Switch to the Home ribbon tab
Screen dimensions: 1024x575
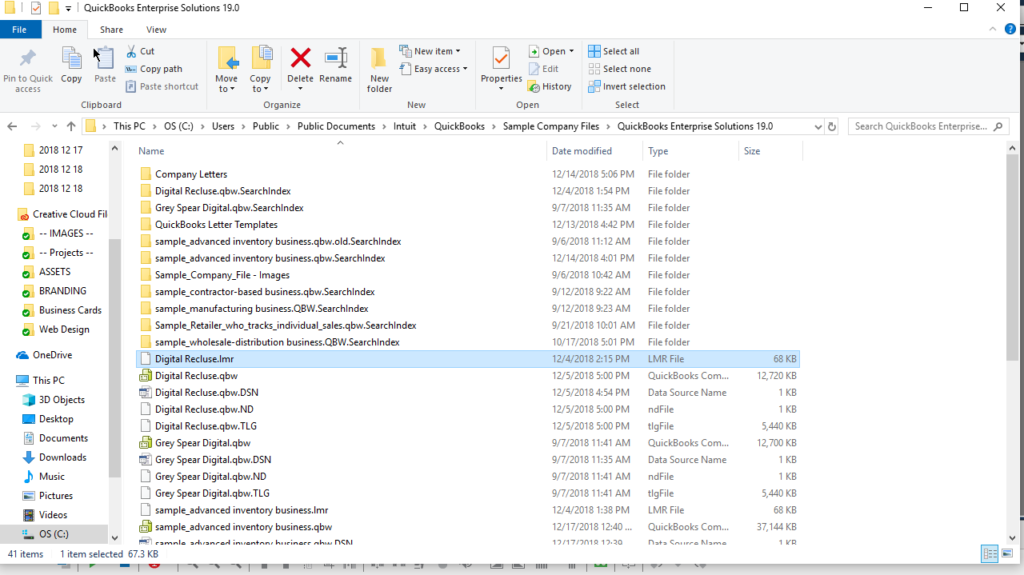click(65, 29)
